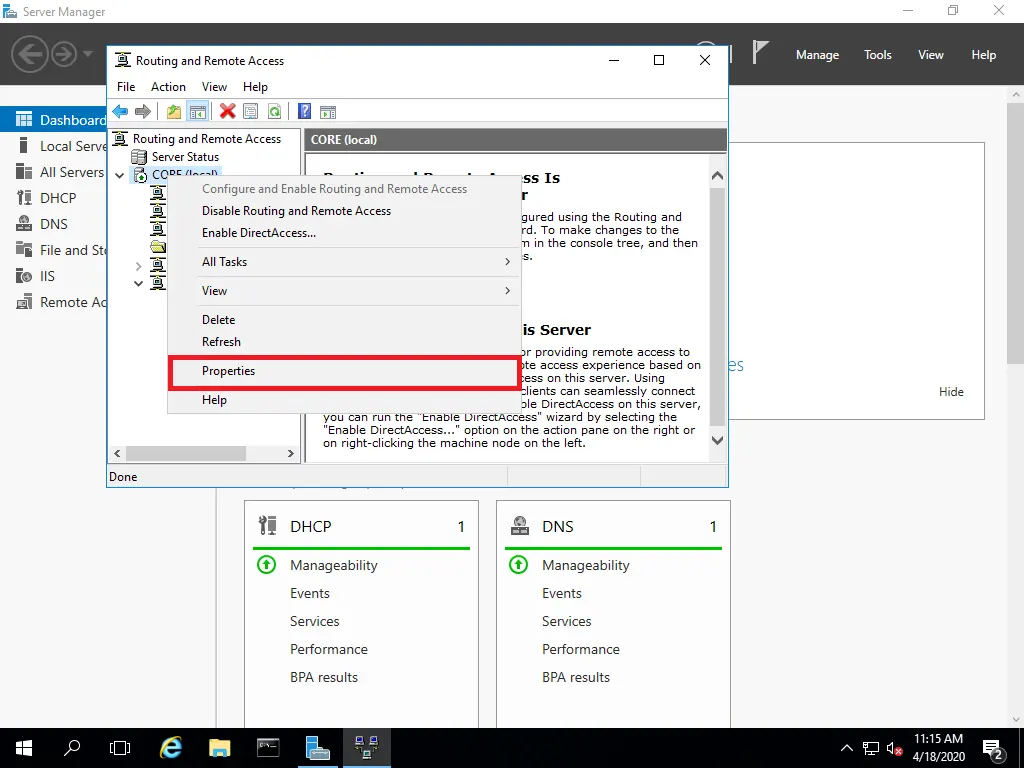Open the Manage menu in Server Manager

[x=817, y=55]
